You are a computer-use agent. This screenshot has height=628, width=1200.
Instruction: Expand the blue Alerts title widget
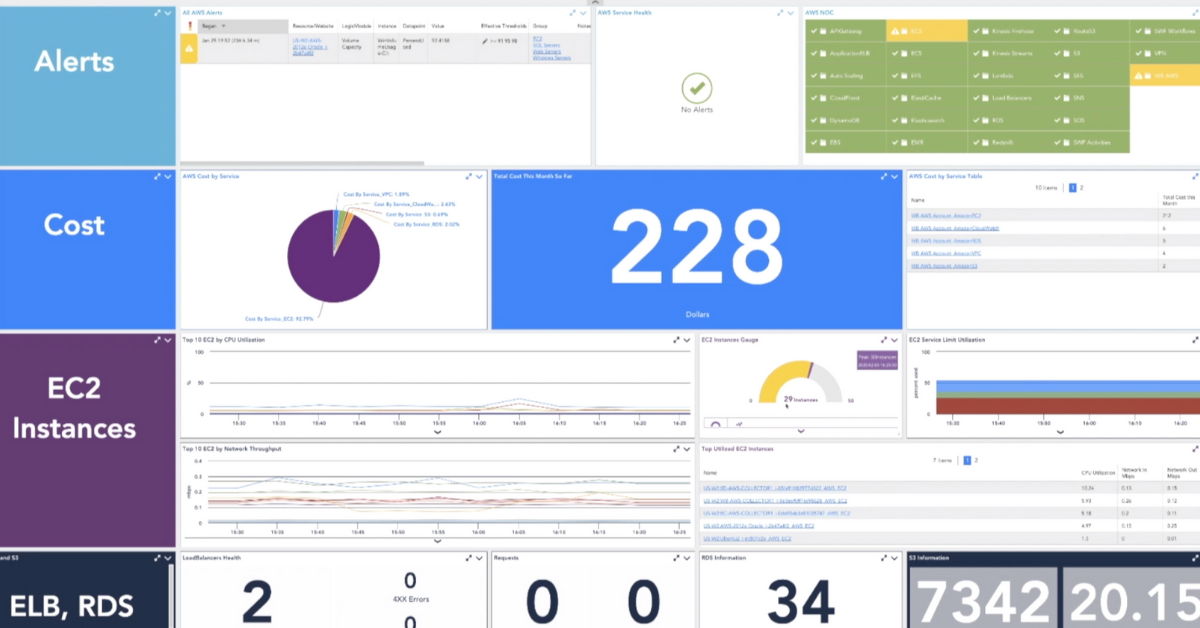[158, 13]
